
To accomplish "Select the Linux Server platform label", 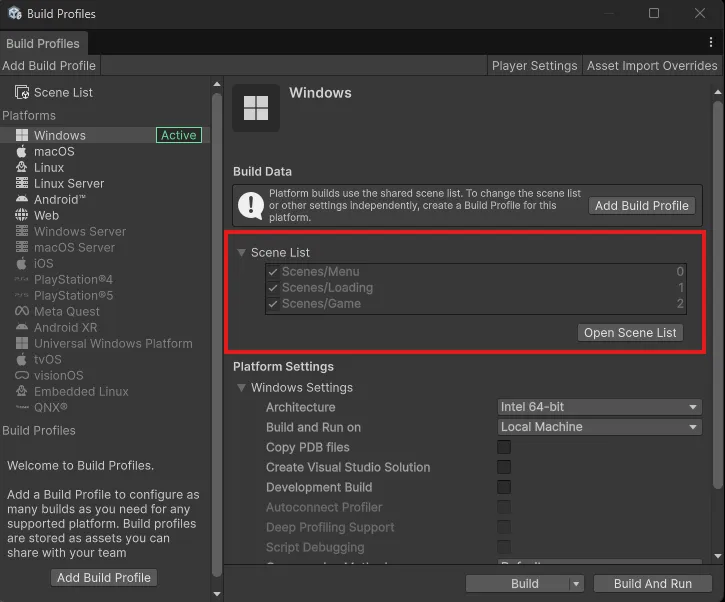I will tap(69, 184).
